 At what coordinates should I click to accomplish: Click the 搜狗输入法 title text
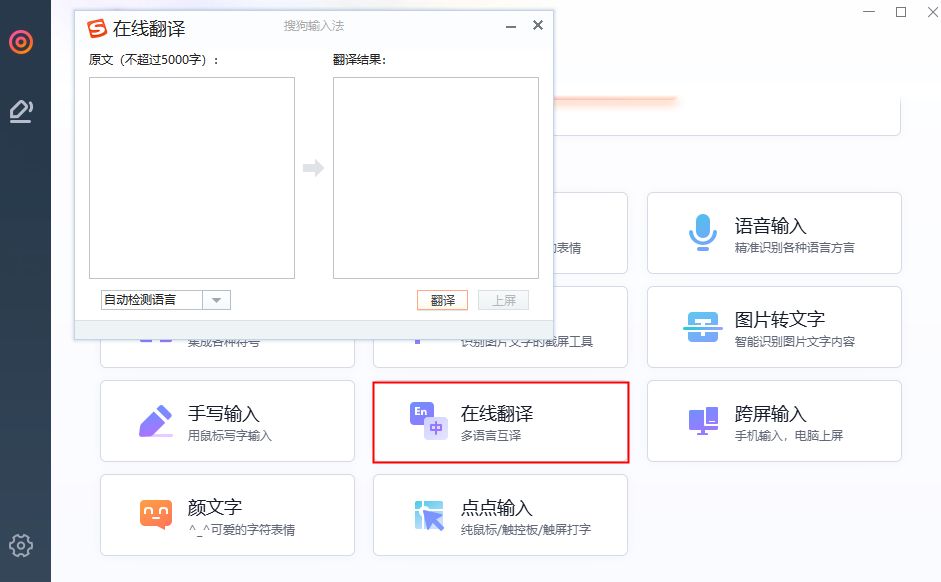[x=314, y=26]
